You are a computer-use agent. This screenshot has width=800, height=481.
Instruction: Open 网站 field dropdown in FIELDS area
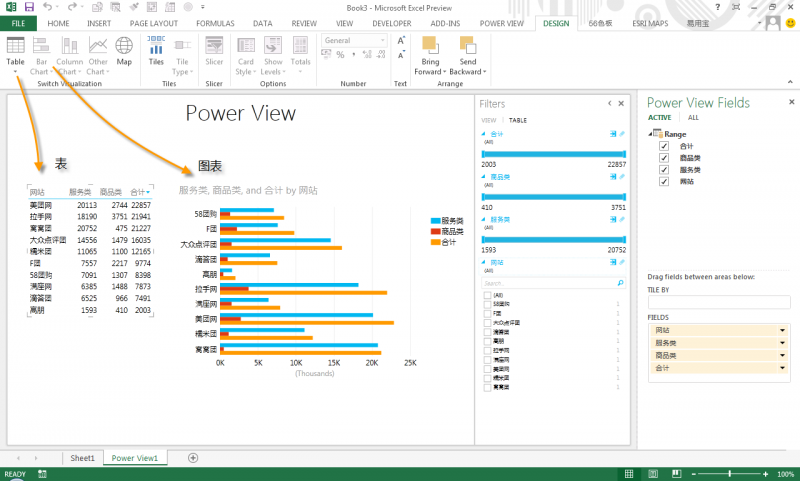tap(782, 331)
